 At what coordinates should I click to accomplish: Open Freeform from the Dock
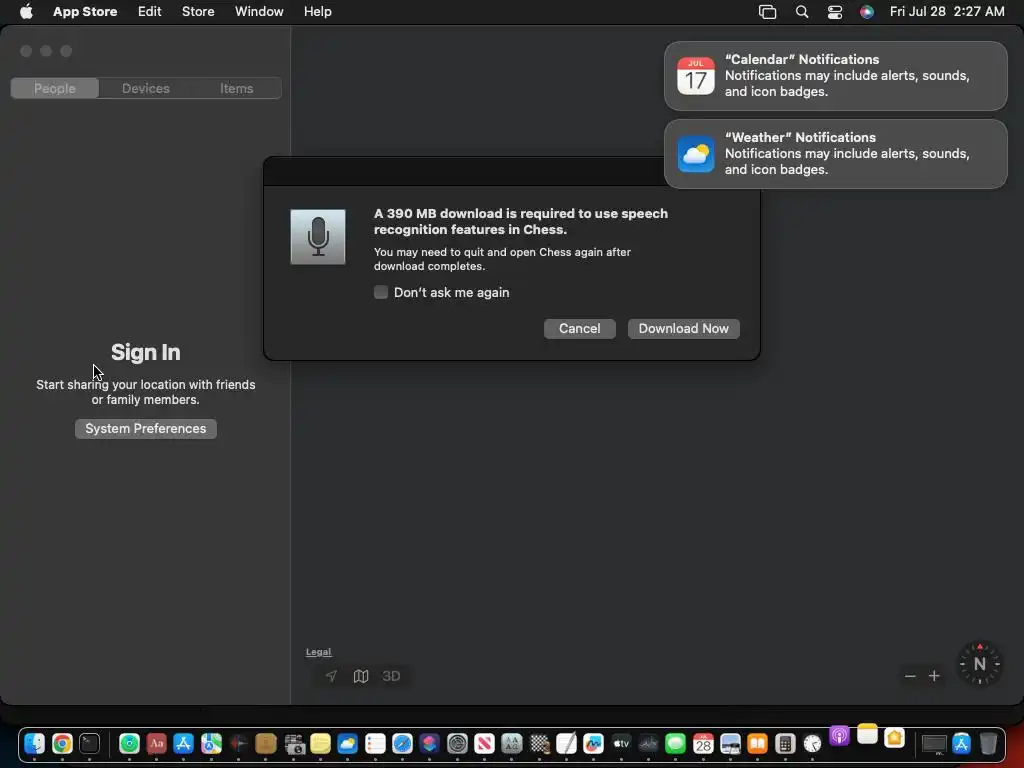pos(593,743)
